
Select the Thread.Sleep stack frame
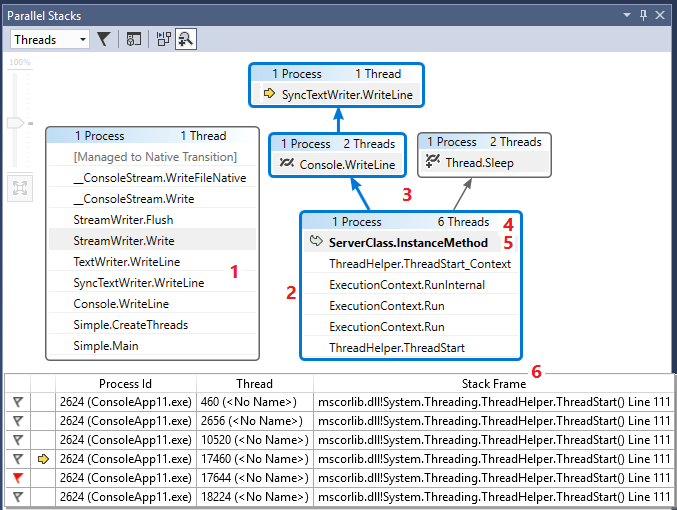click(478, 162)
